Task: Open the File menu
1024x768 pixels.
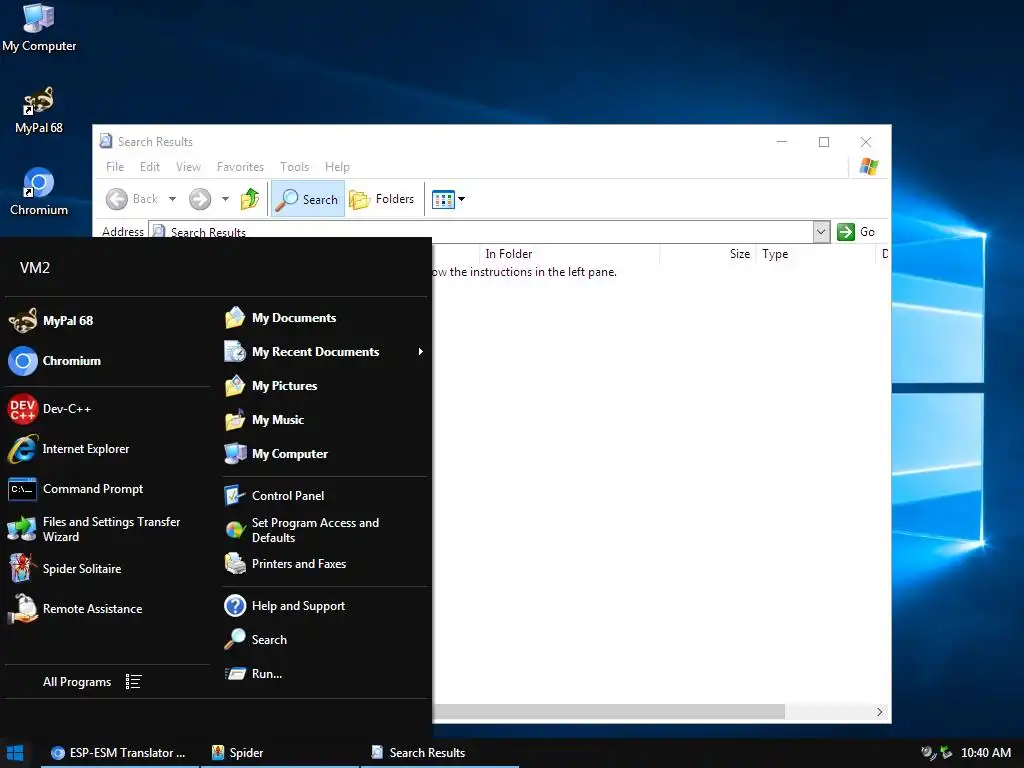Action: (115, 167)
